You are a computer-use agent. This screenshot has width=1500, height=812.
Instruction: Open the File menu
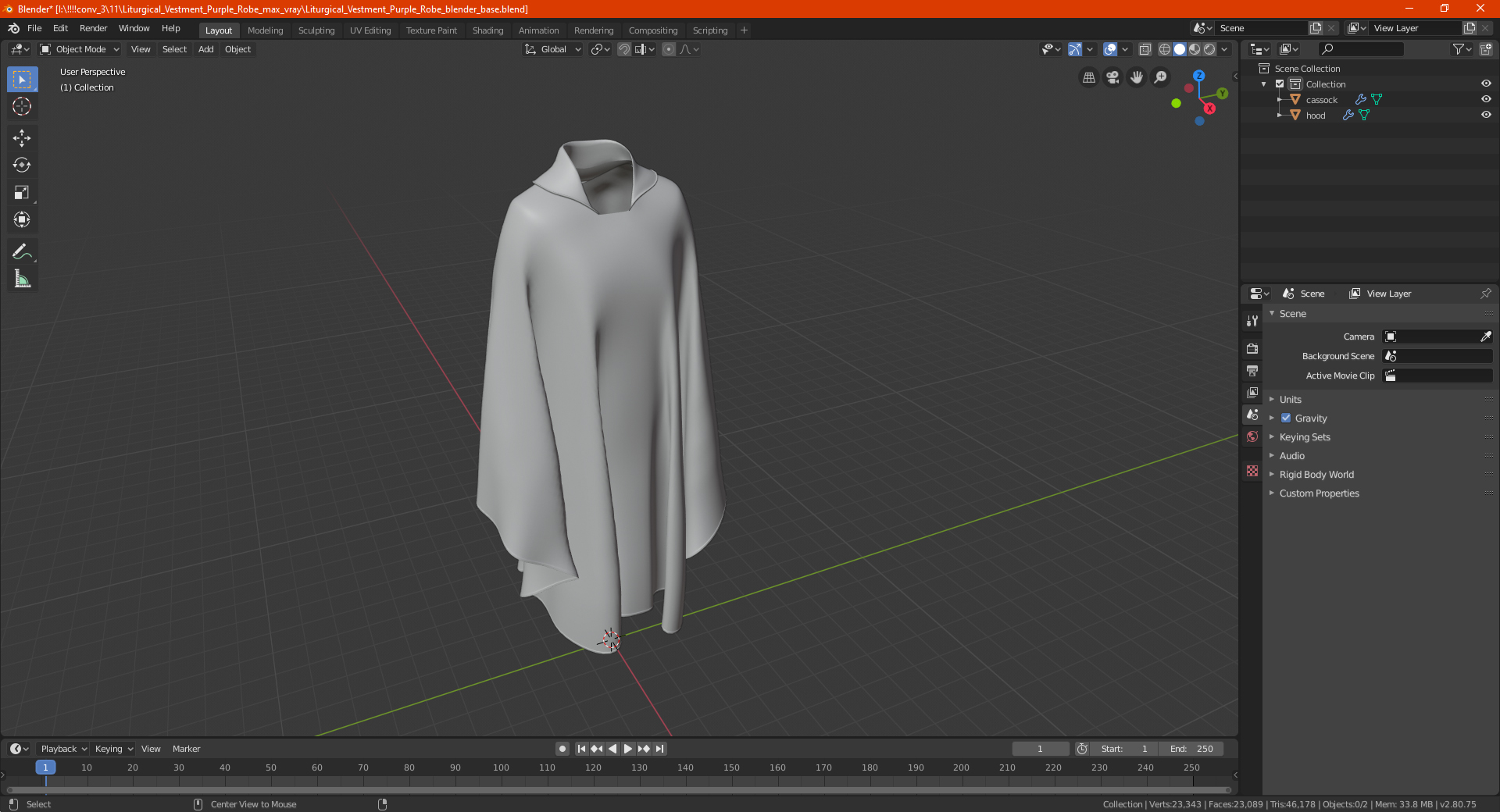tap(34, 28)
